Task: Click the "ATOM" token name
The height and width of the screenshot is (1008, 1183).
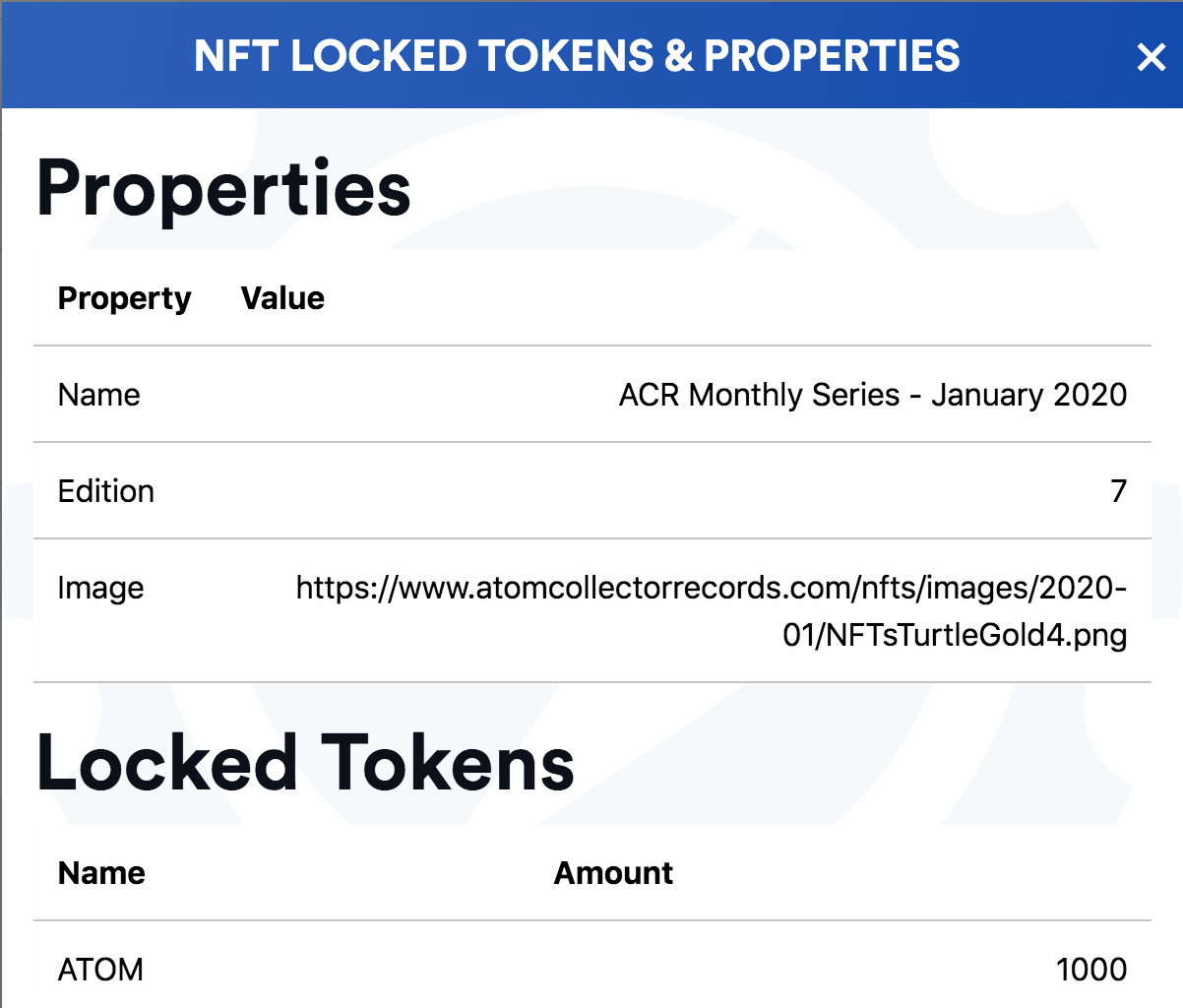Action: [x=100, y=970]
